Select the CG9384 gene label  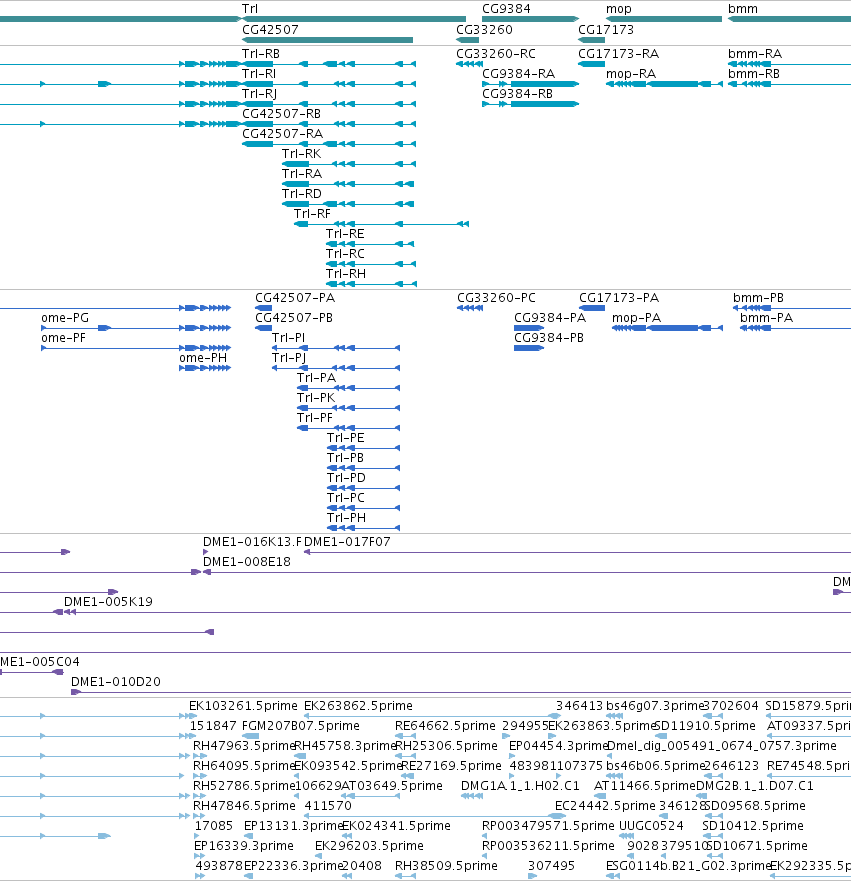(506, 9)
